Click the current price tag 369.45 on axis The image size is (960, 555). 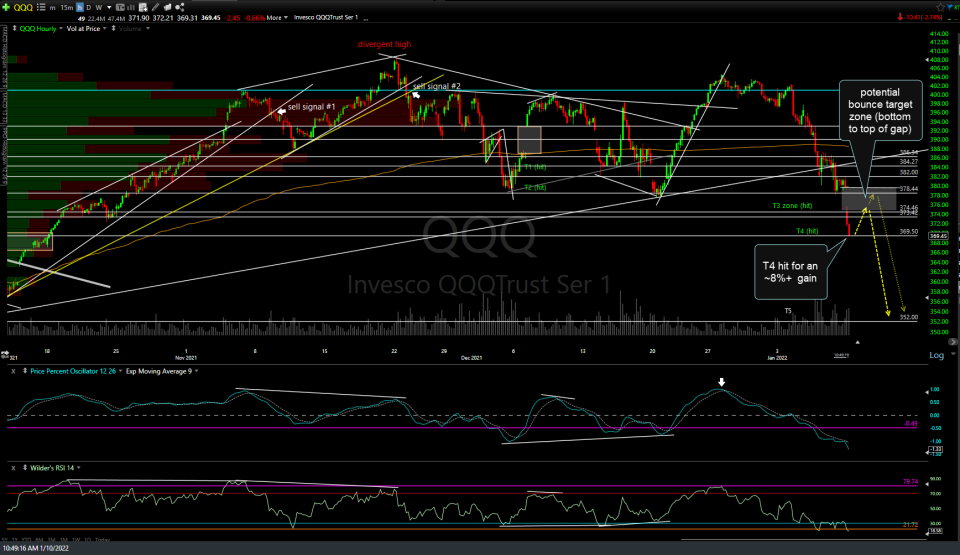point(938,236)
